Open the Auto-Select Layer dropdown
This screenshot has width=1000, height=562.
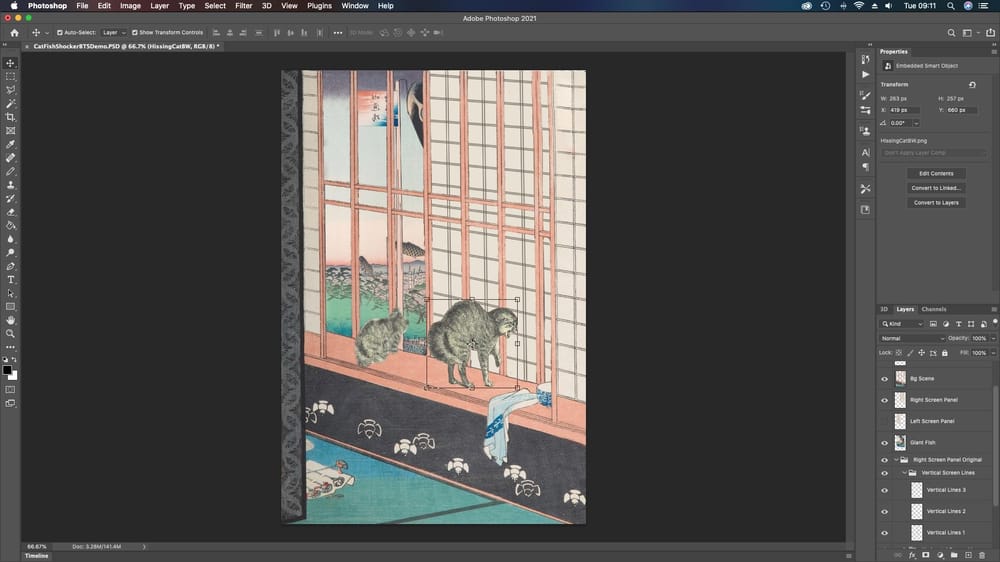pos(114,33)
